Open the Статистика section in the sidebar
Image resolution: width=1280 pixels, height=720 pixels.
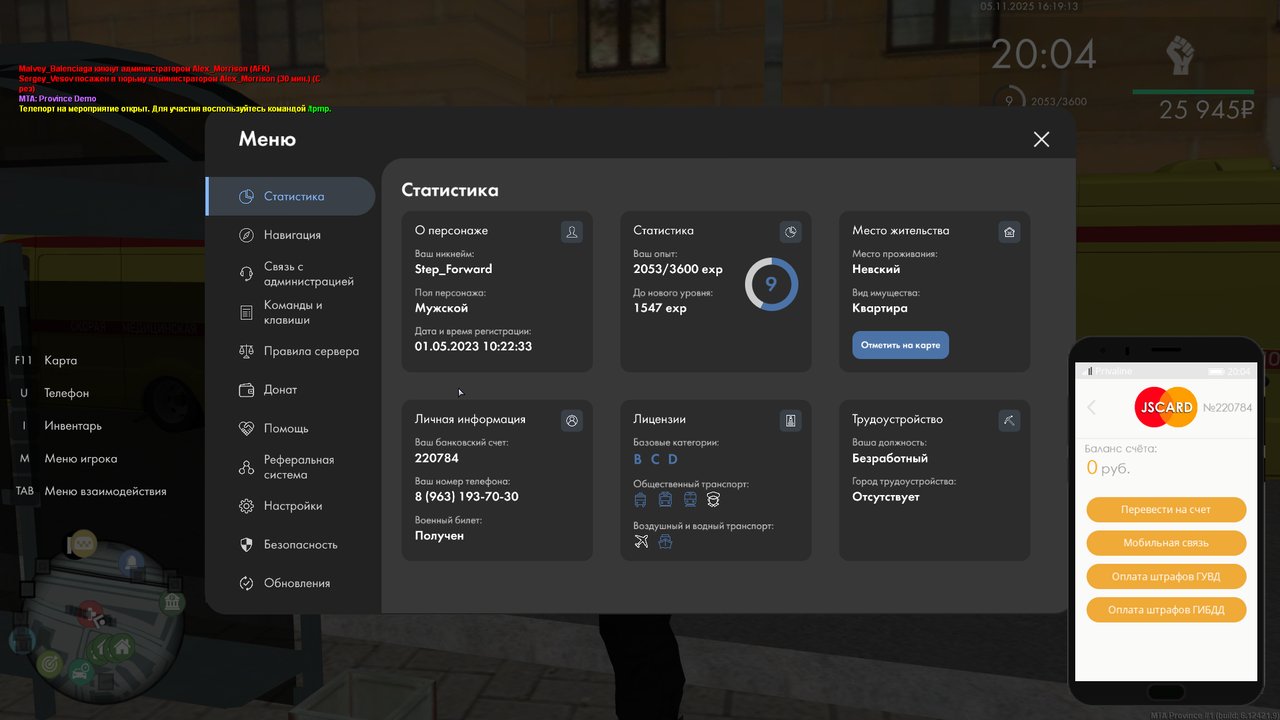click(291, 196)
